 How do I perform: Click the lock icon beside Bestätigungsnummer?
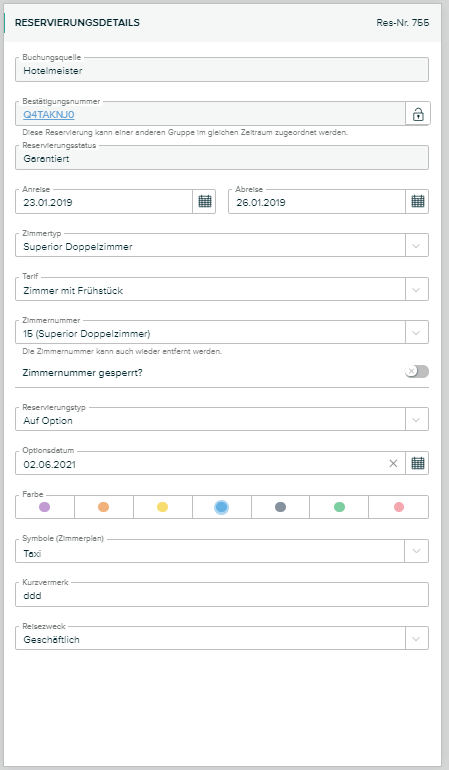tap(418, 114)
